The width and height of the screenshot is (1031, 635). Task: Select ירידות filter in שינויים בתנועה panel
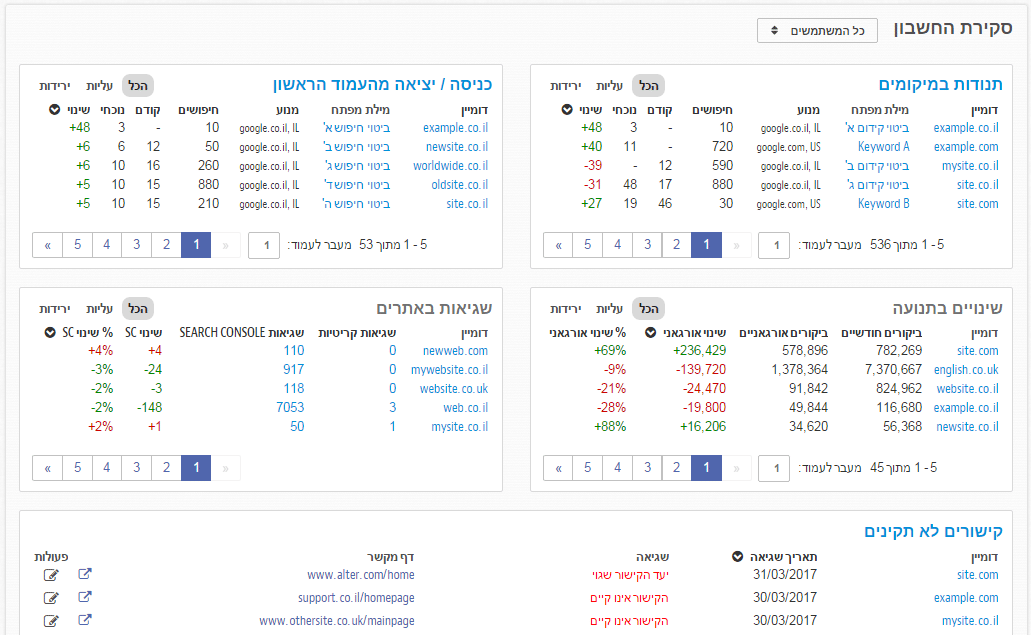(x=565, y=309)
